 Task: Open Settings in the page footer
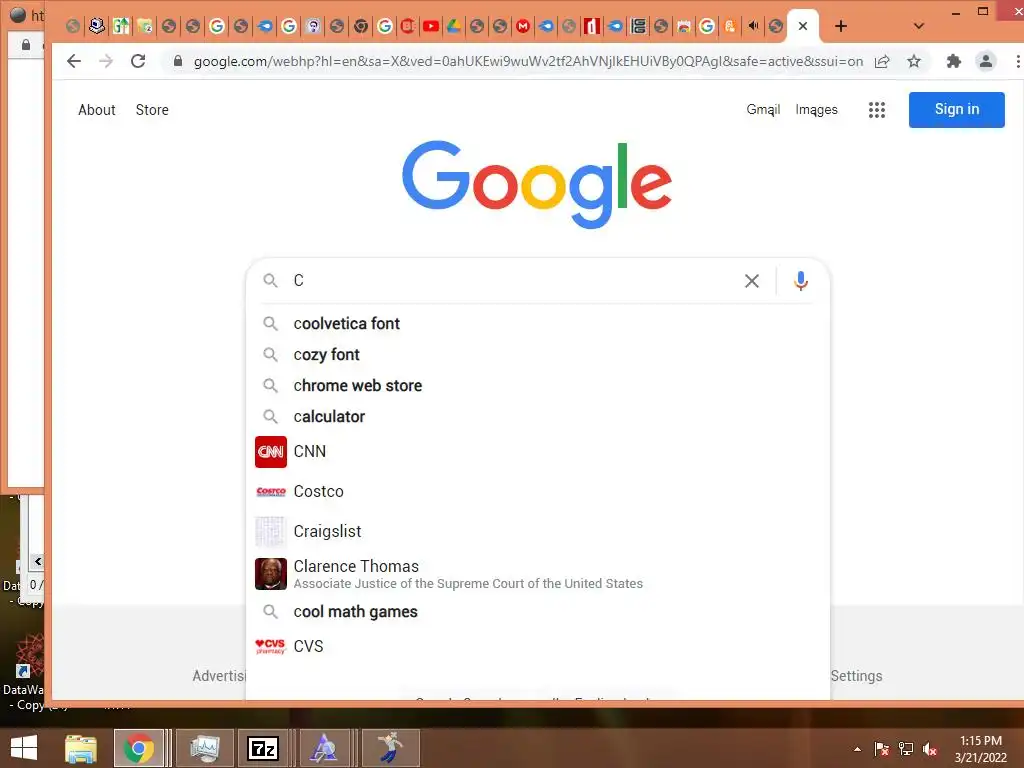click(856, 676)
